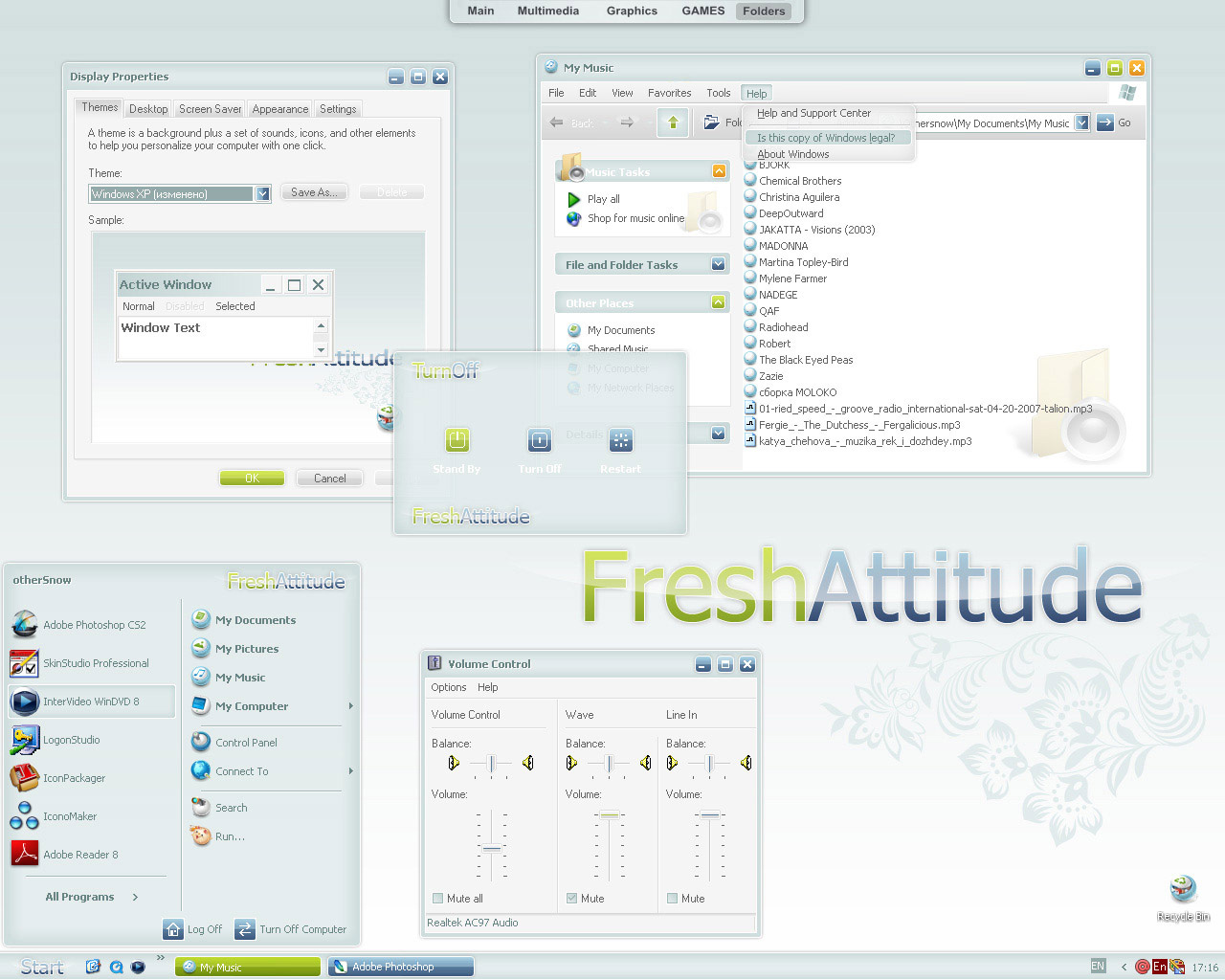Open the Settings tab in Display Properties
1225x980 pixels.
(338, 109)
